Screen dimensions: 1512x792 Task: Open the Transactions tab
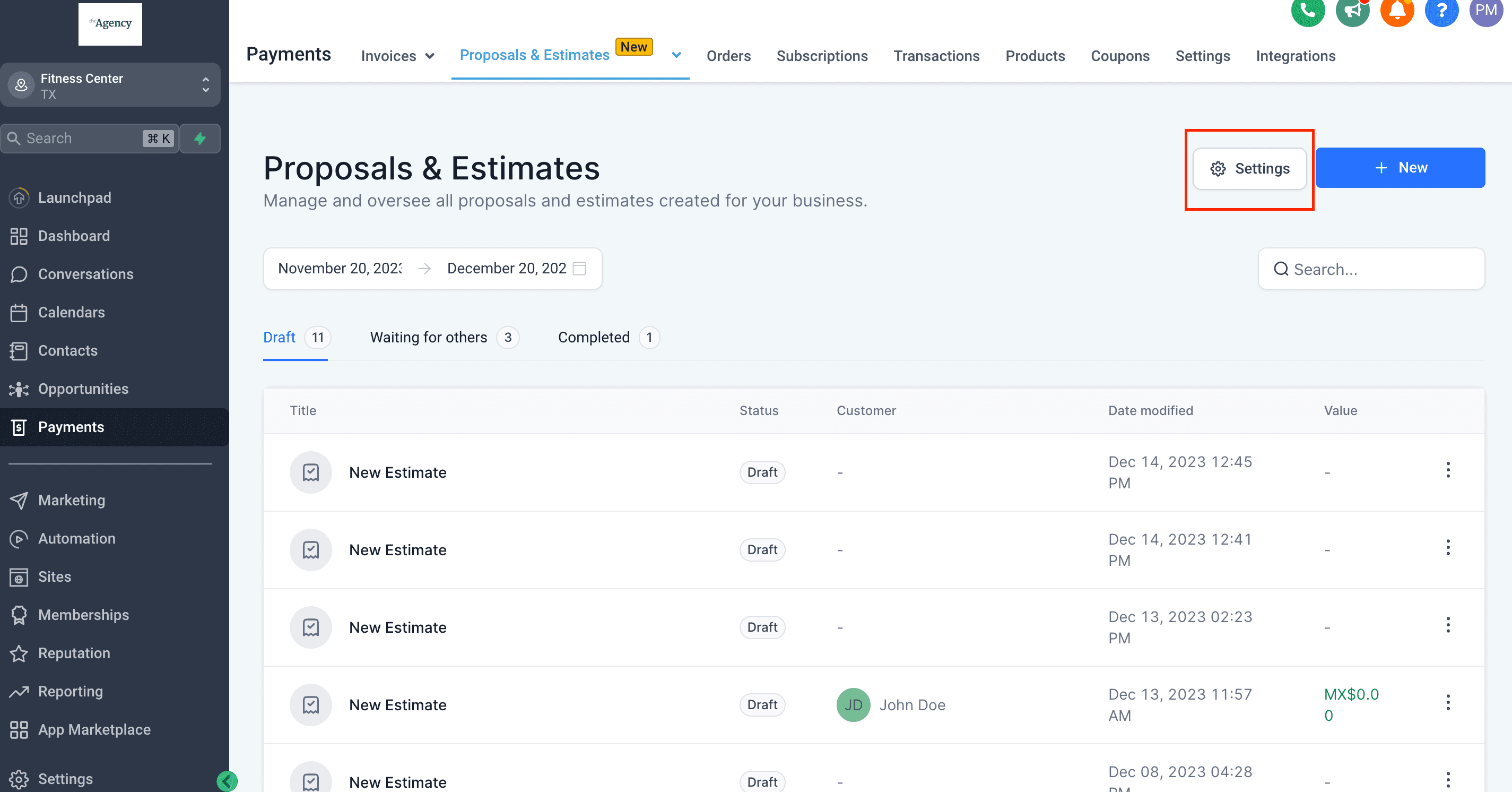936,56
